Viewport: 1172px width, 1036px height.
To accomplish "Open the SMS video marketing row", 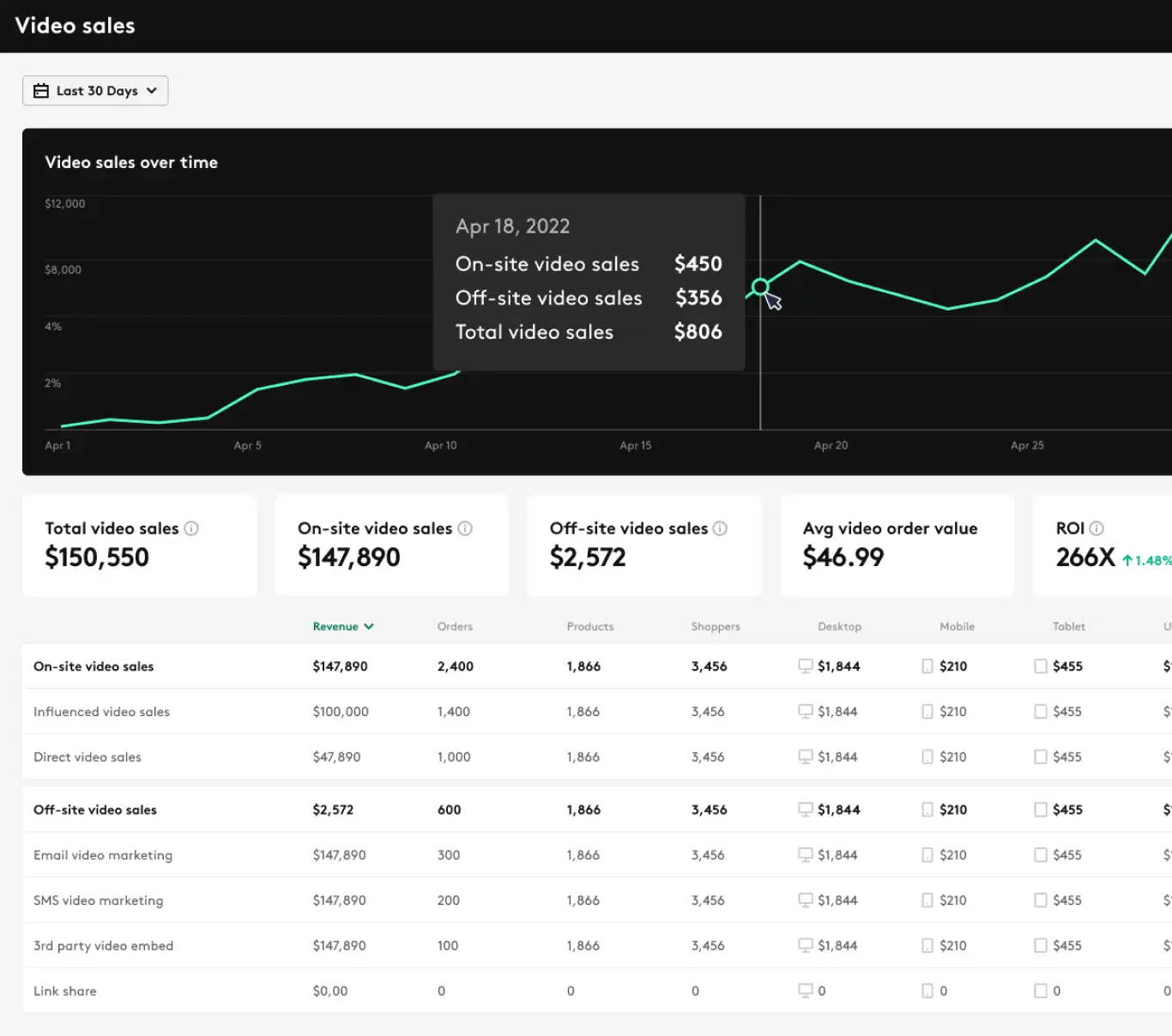I will click(597, 900).
